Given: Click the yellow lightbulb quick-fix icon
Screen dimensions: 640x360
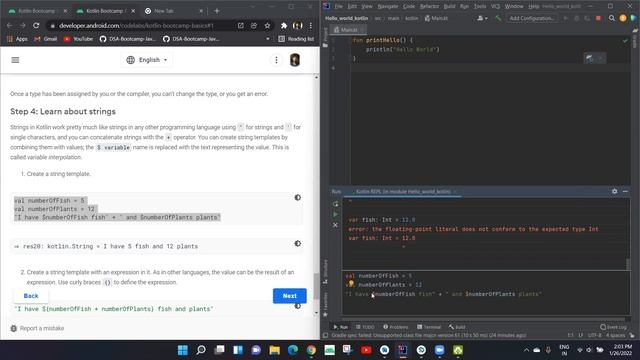Looking at the screenshot, I should tap(351, 284).
